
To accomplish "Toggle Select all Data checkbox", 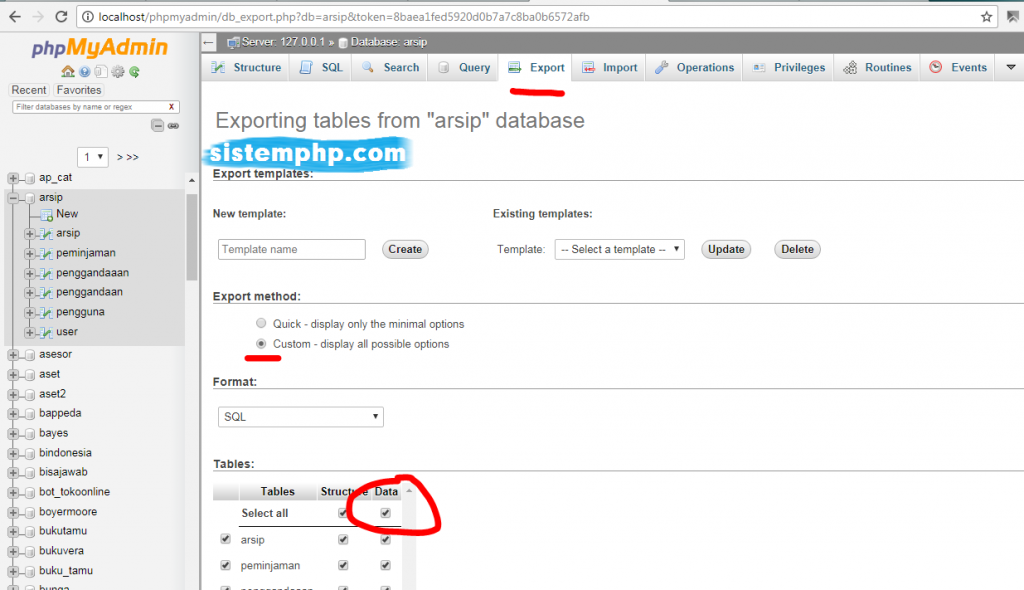I will tap(385, 513).
